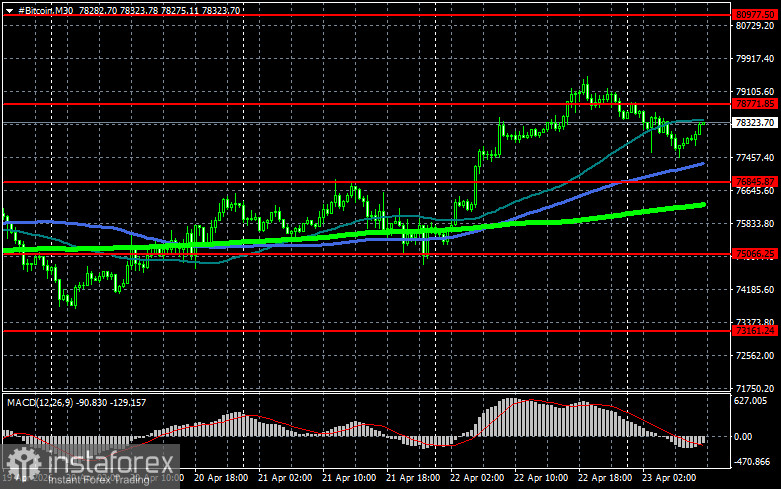Select the current price label 78323.70
Screen dimensions: 781x489
click(x=755, y=122)
